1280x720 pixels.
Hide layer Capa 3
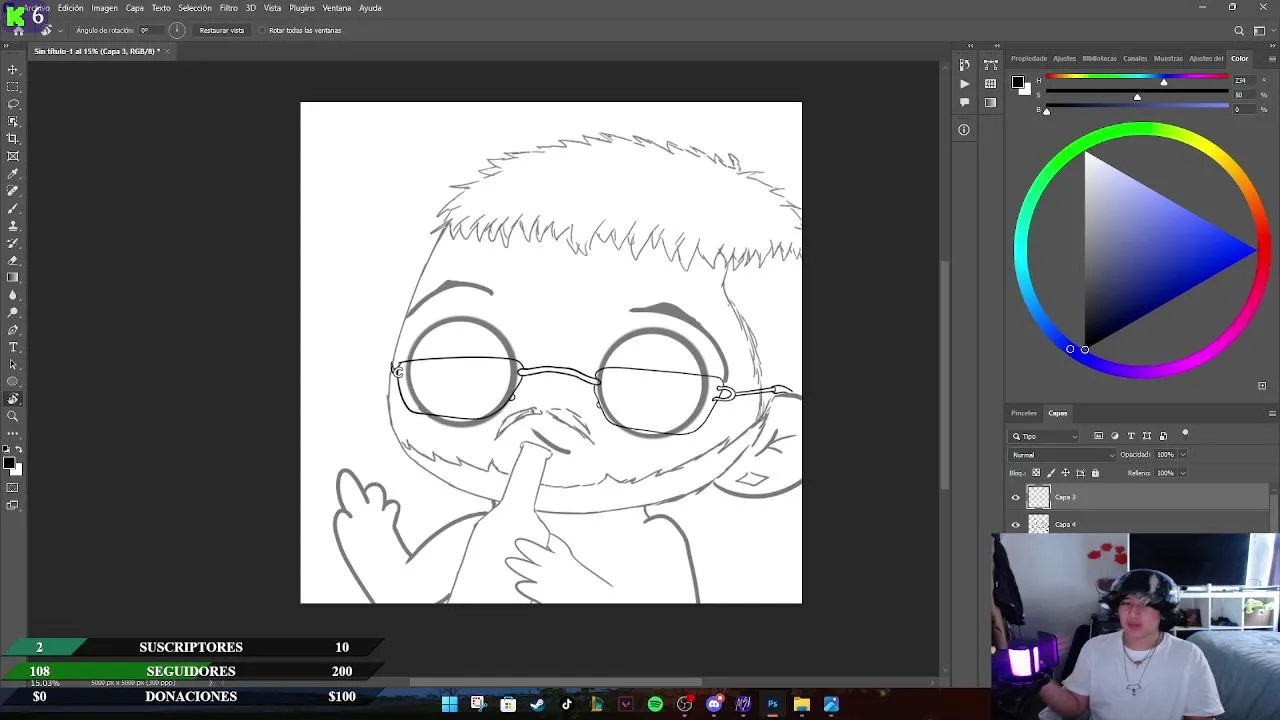tap(1016, 497)
